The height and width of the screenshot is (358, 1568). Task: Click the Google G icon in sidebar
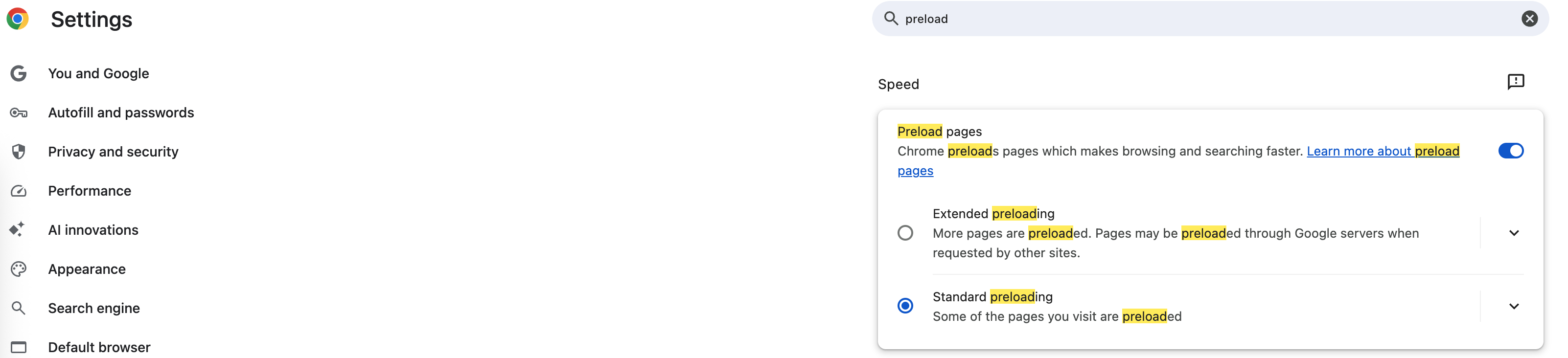19,73
